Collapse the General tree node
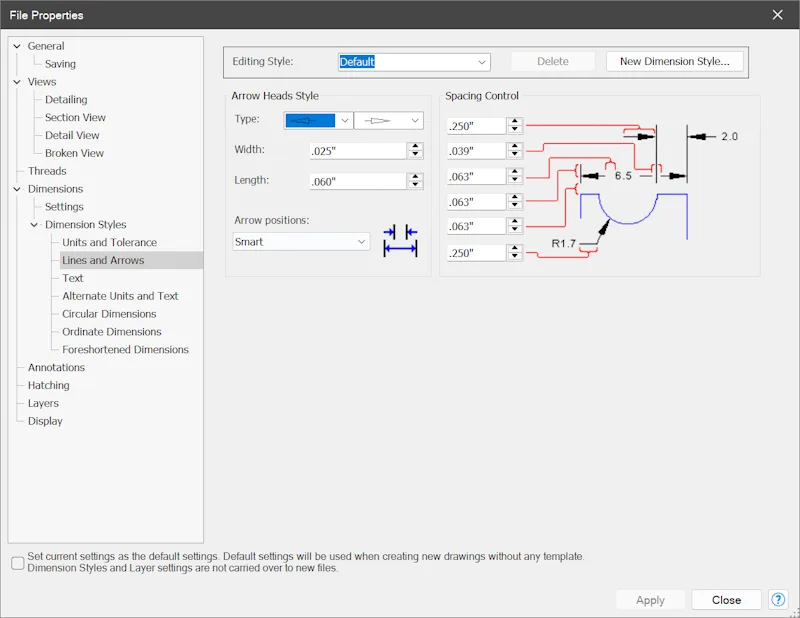 pyautogui.click(x=17, y=46)
